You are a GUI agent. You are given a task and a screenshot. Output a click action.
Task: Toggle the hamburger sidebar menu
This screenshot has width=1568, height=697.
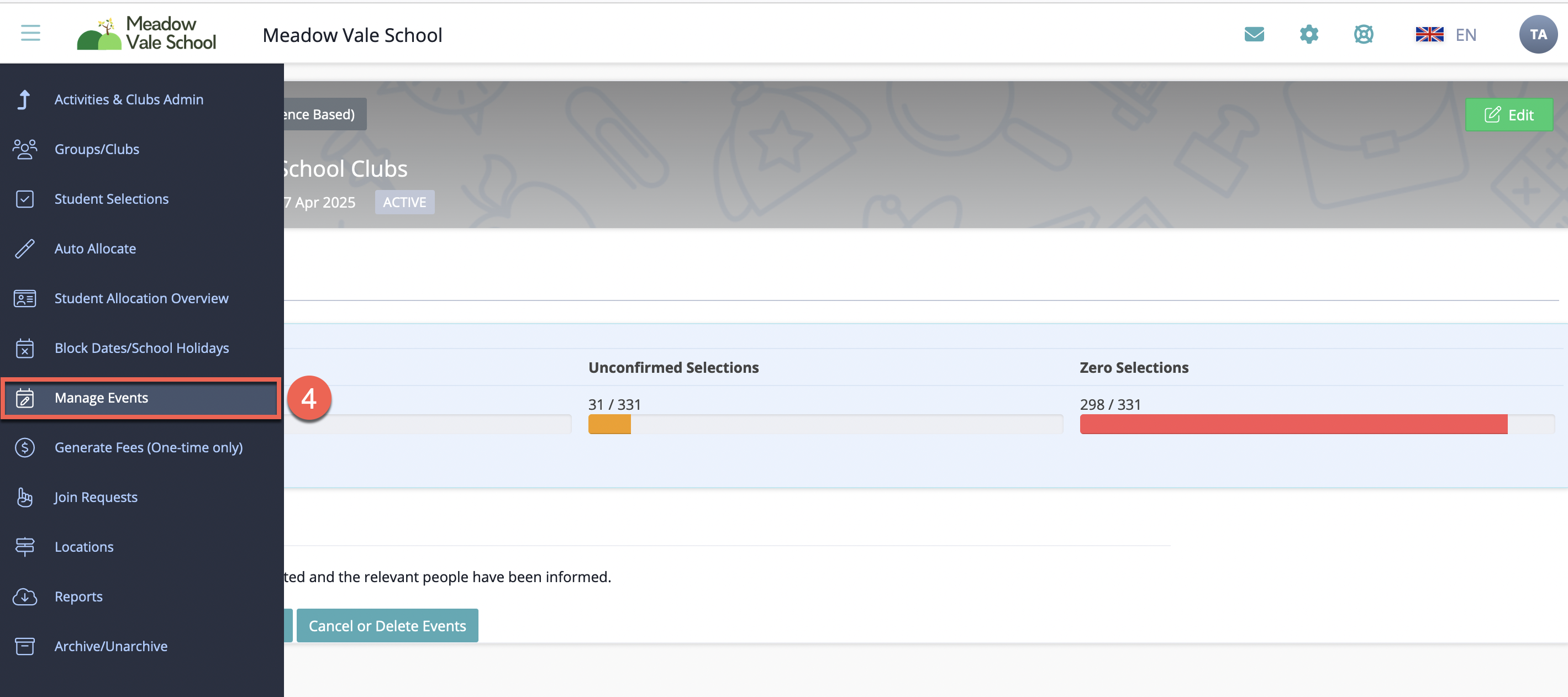click(x=30, y=34)
